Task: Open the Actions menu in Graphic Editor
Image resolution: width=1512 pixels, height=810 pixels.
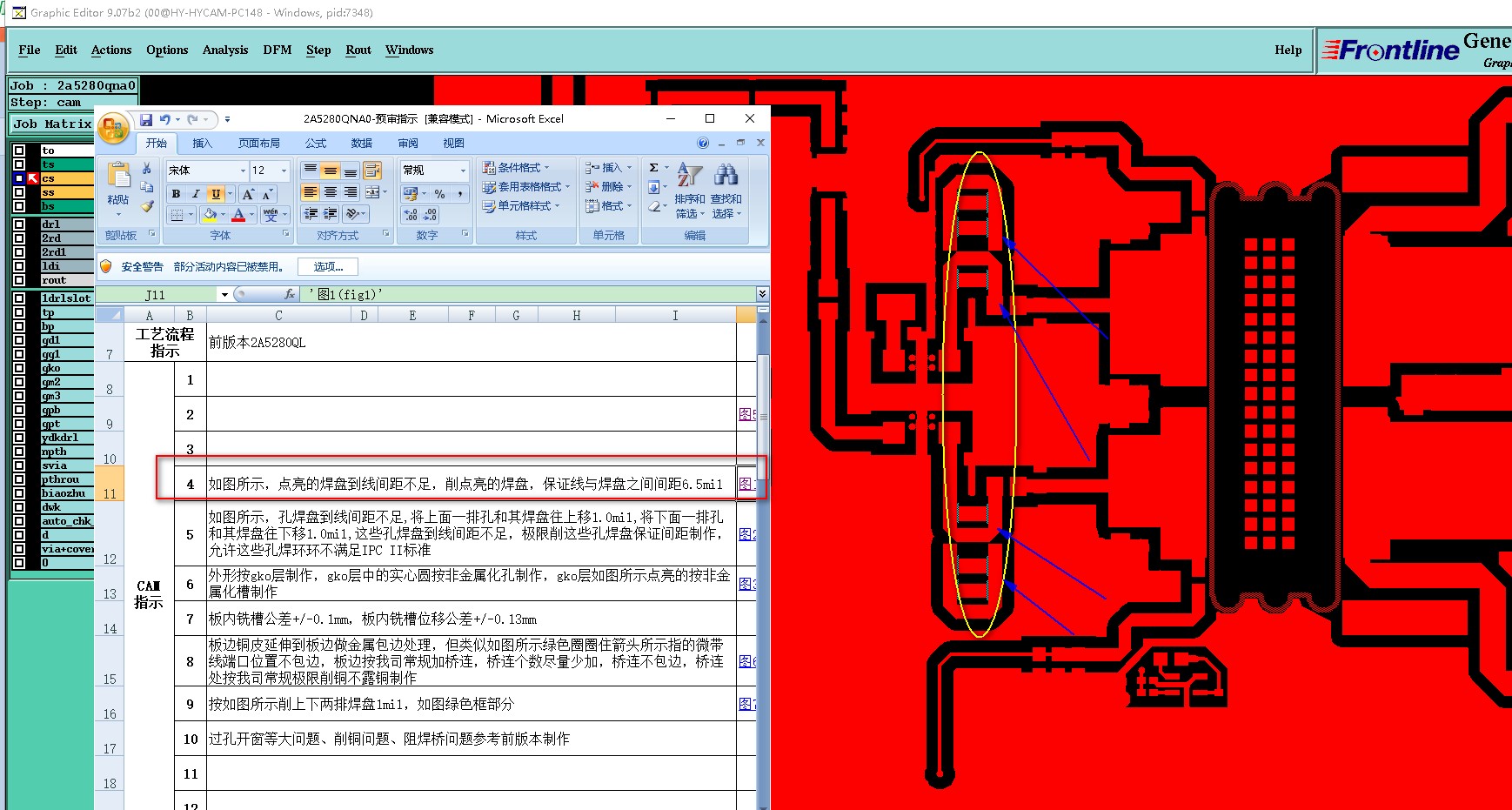Action: pos(111,50)
